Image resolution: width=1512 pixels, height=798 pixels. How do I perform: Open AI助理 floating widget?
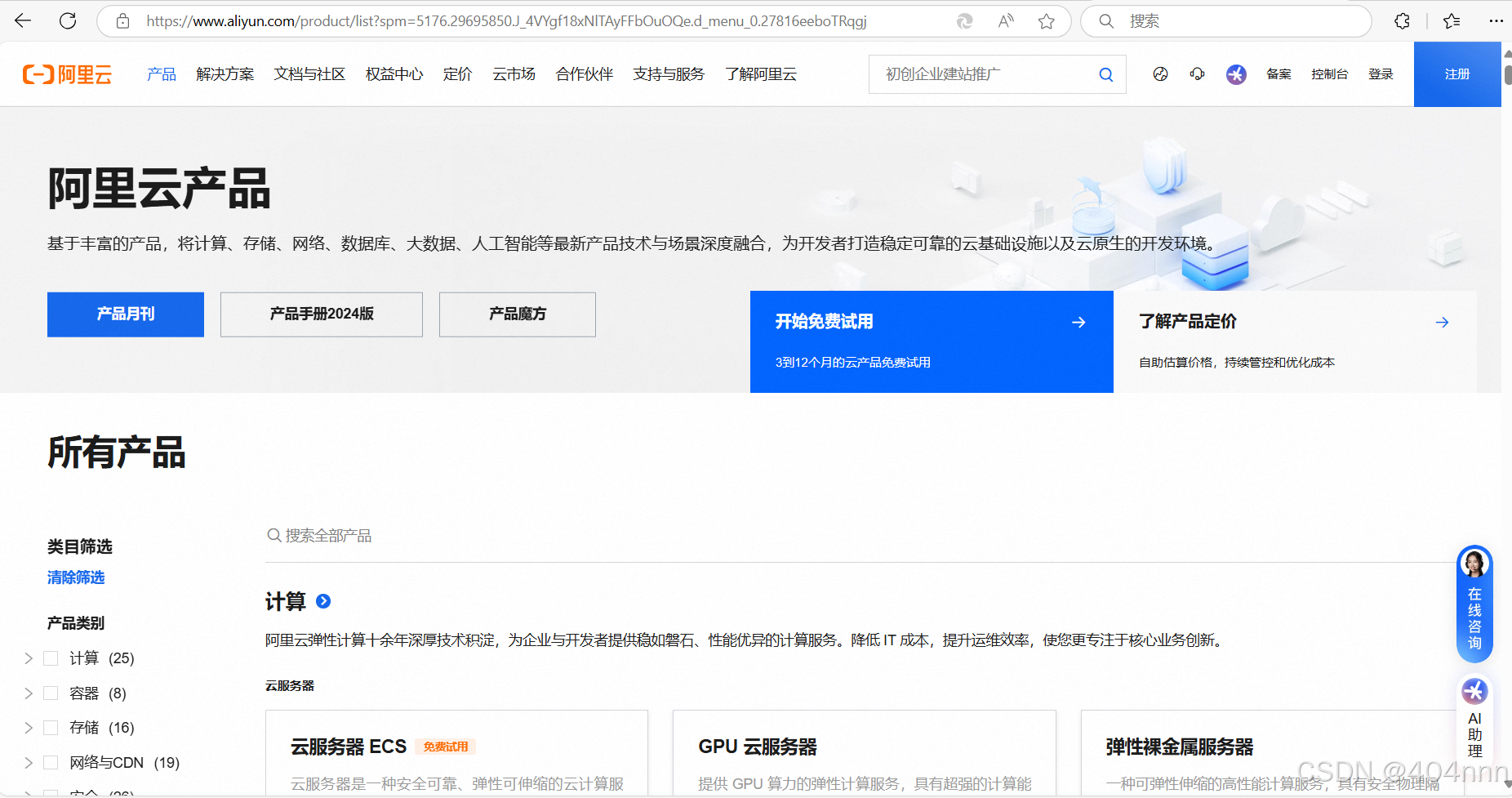click(x=1474, y=717)
